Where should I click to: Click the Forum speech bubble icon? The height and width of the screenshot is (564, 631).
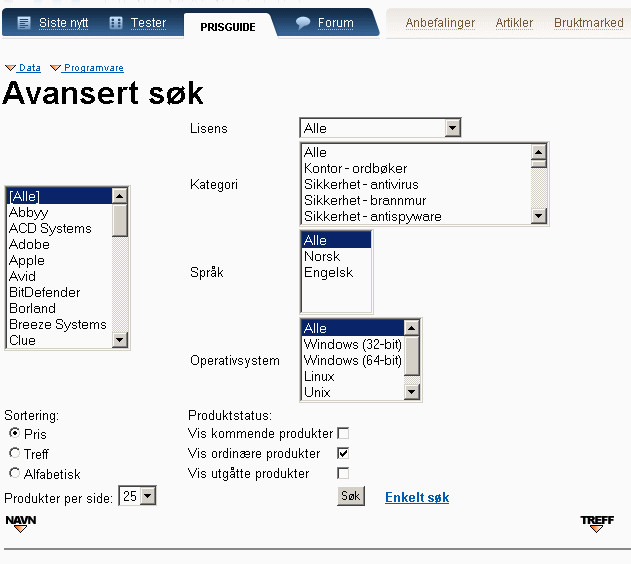click(x=303, y=23)
